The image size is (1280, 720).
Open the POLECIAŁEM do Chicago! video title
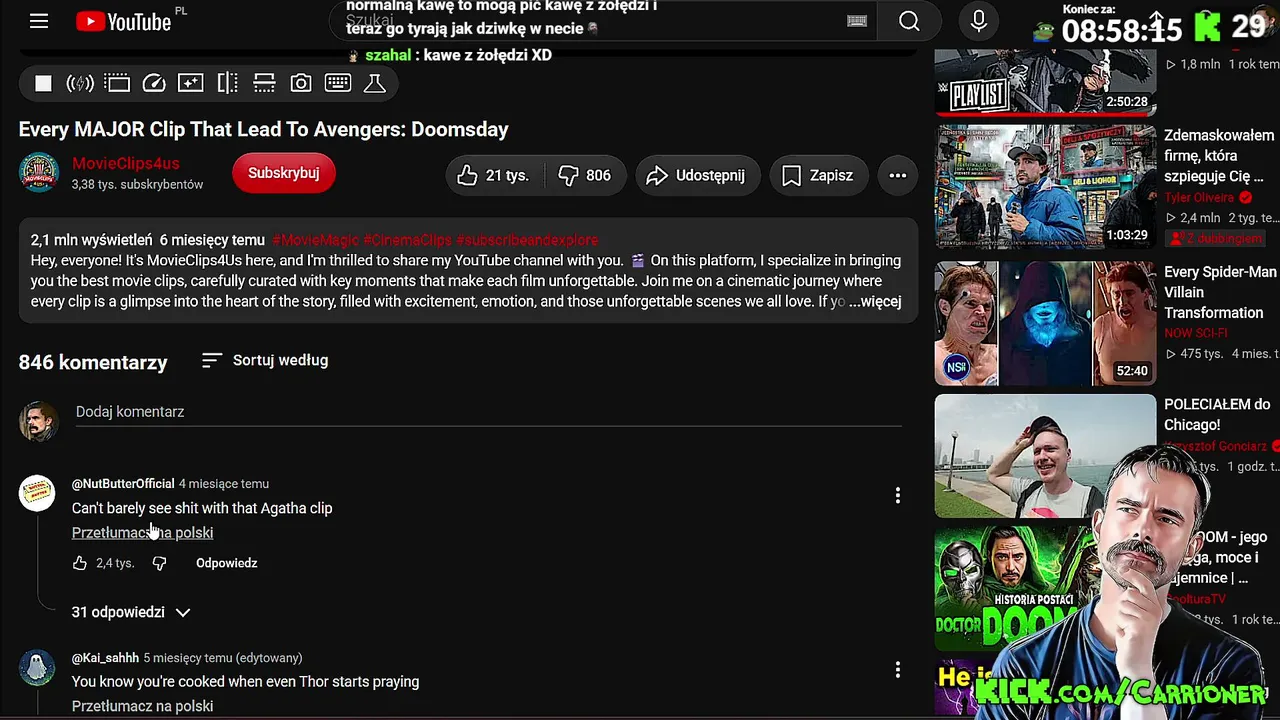click(x=1217, y=415)
